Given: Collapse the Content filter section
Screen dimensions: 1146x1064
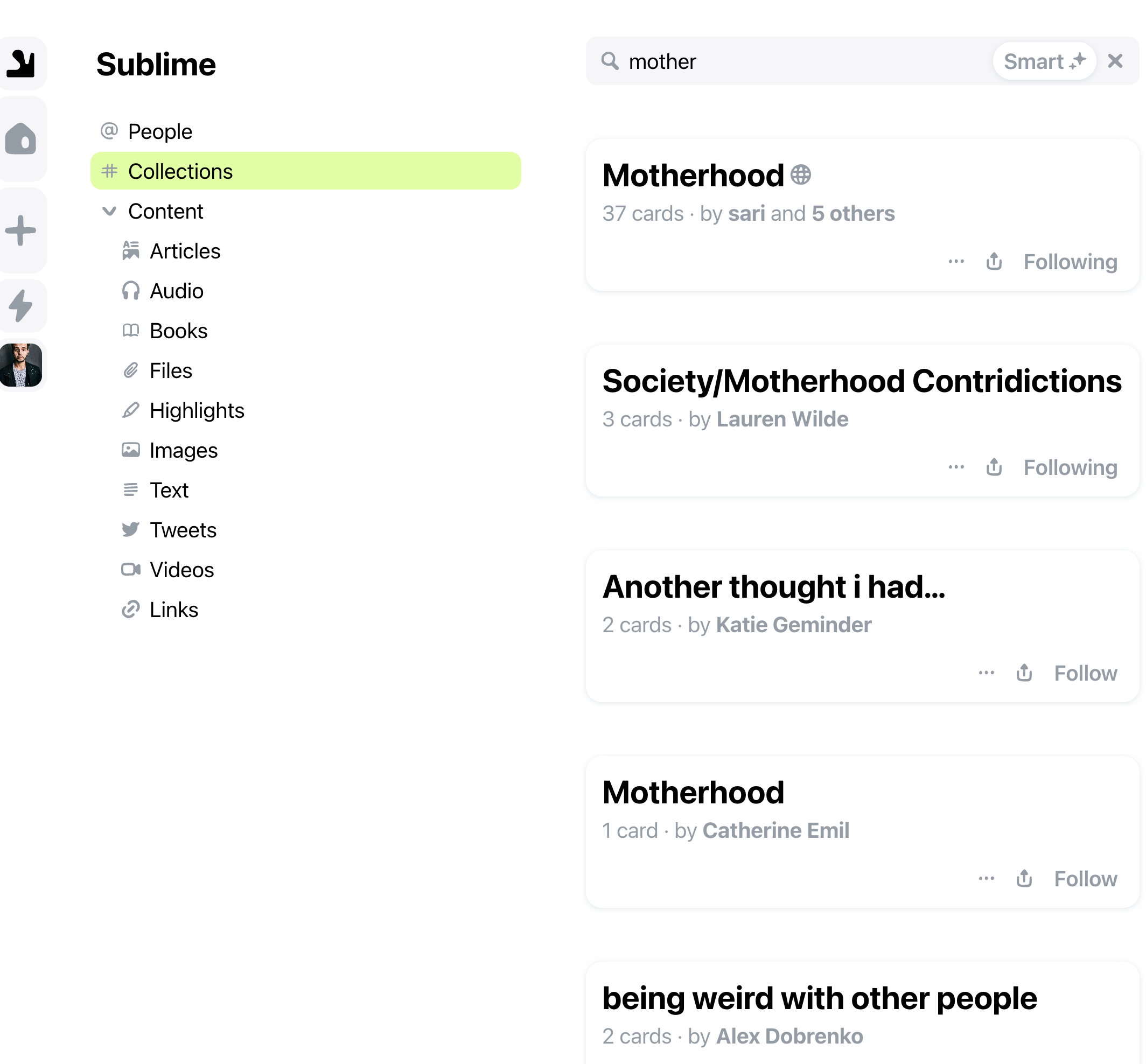Looking at the screenshot, I should click(109, 211).
